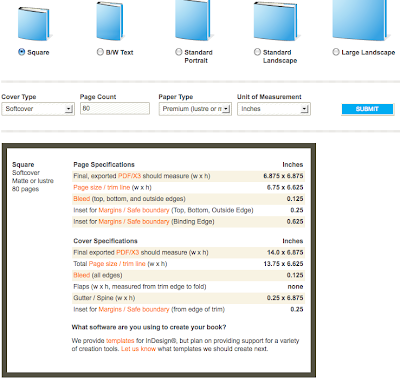The width and height of the screenshot is (400, 382).
Task: Click the 14.0 x 6.875 cover value
Action: click(x=285, y=253)
